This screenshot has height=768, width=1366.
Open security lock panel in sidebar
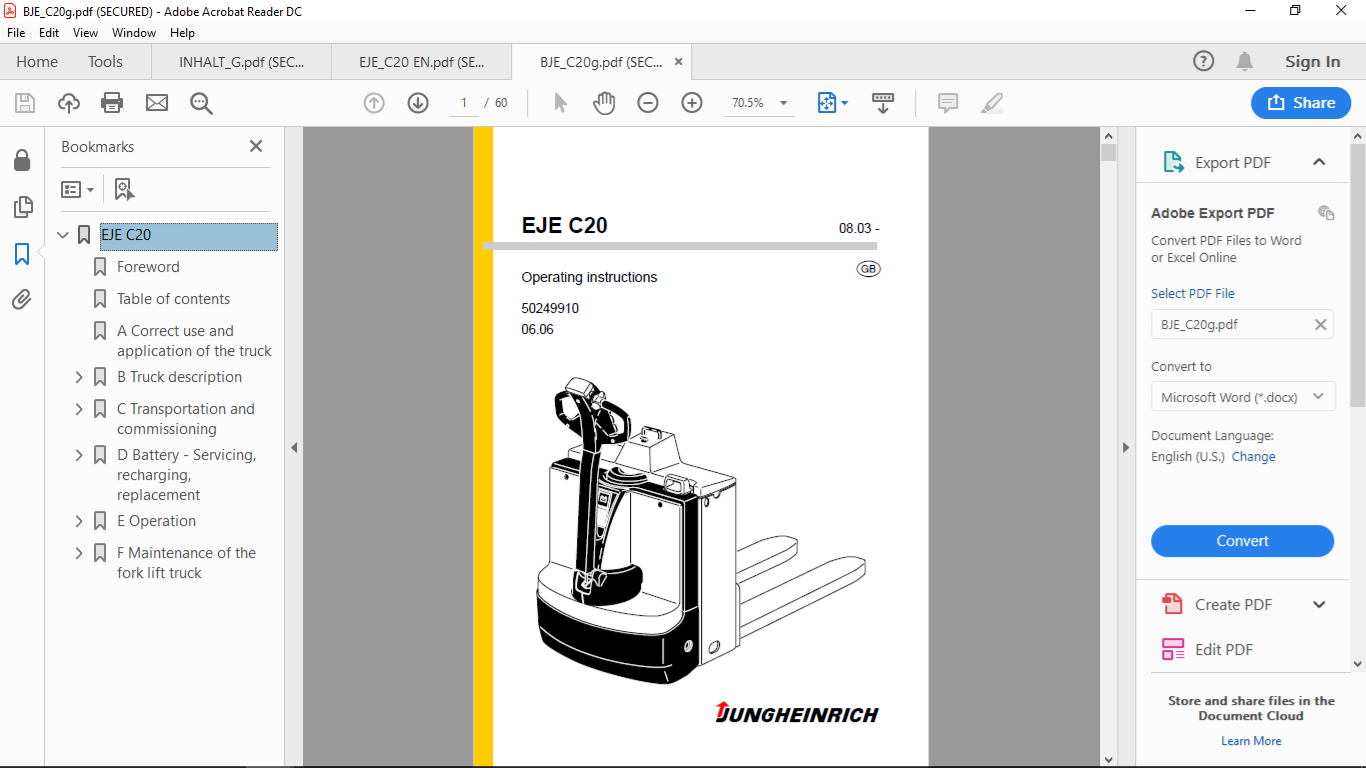pyautogui.click(x=22, y=161)
